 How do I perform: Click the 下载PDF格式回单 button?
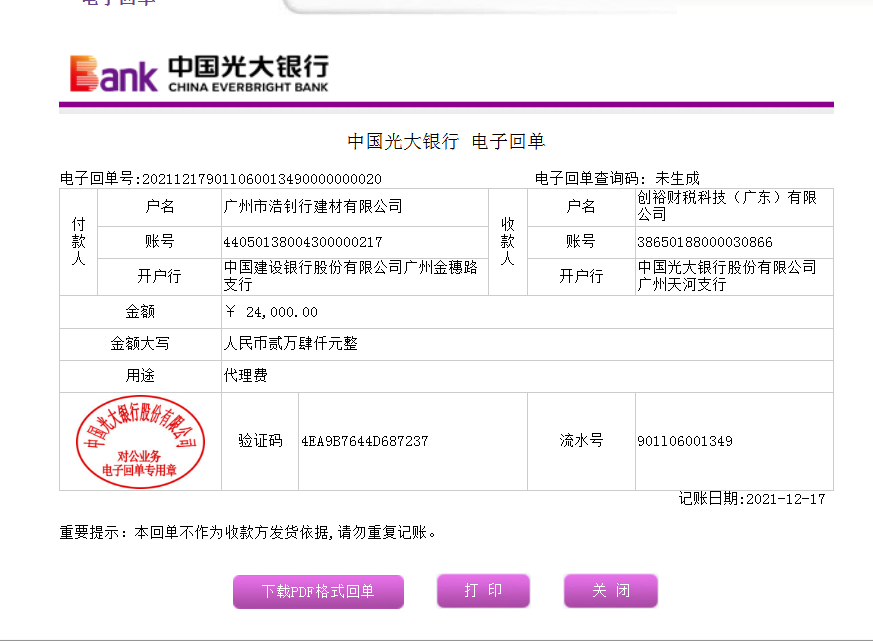pos(318,591)
